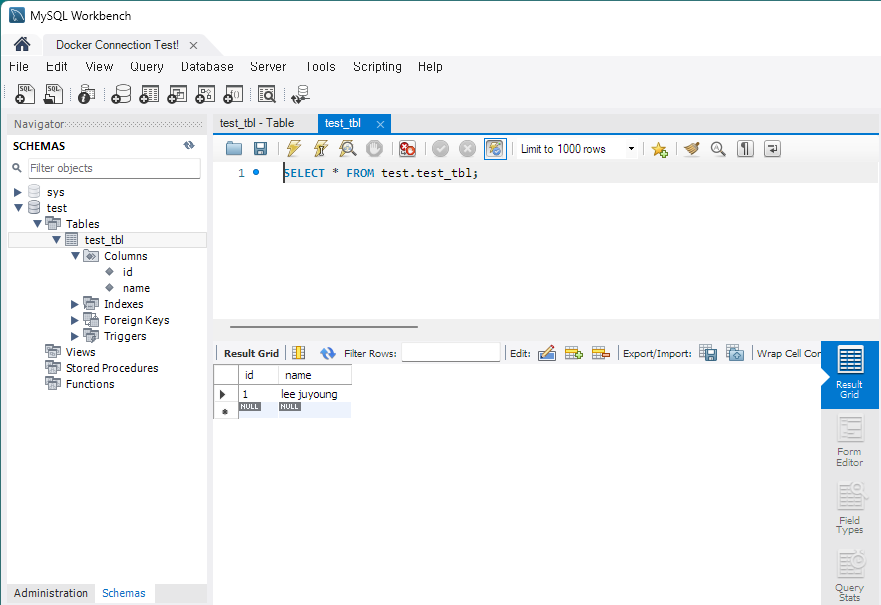Focus the Filter objects search field
881x605 pixels.
(115, 168)
